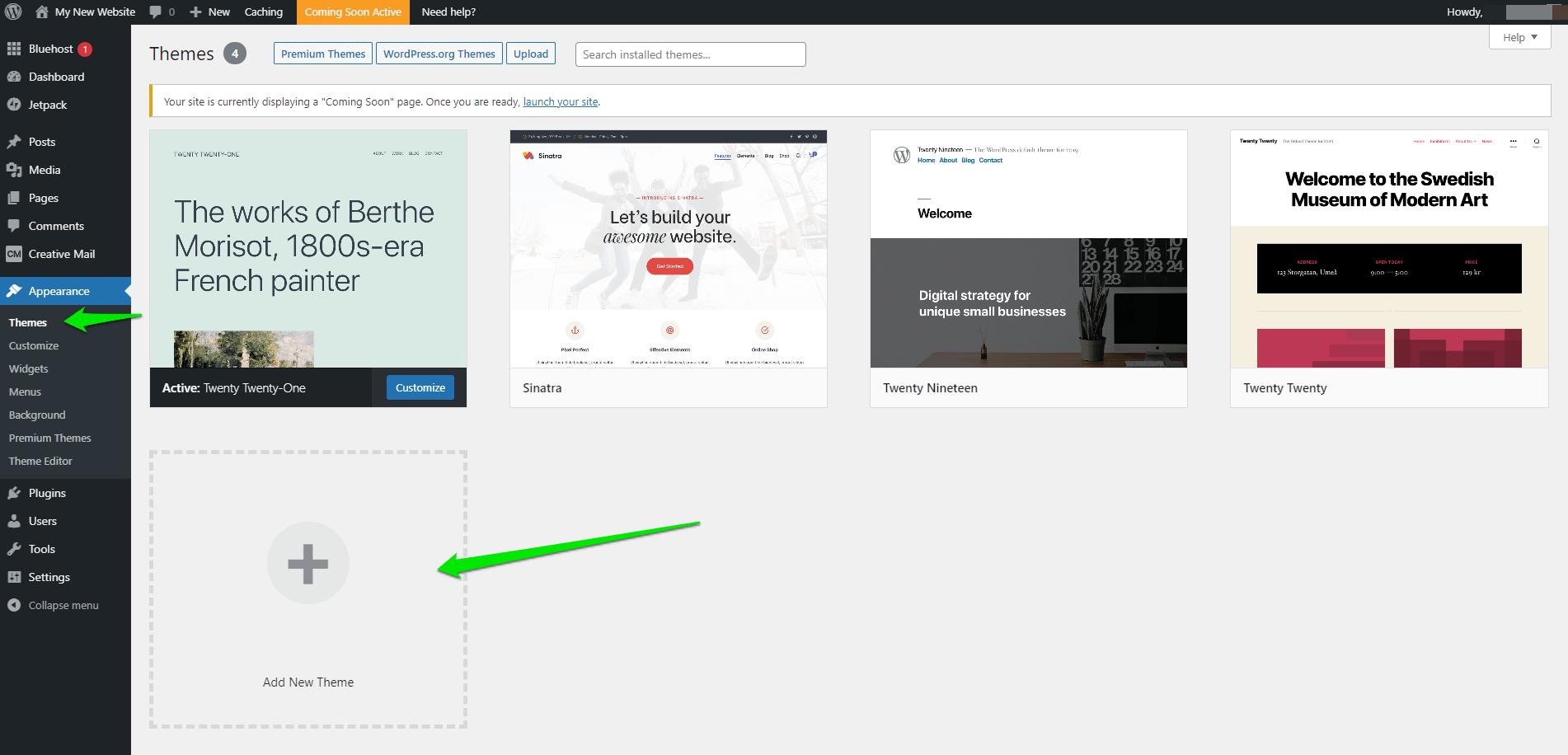Customize the Twenty Twenty-One theme
The width and height of the screenshot is (1568, 755).
(420, 387)
